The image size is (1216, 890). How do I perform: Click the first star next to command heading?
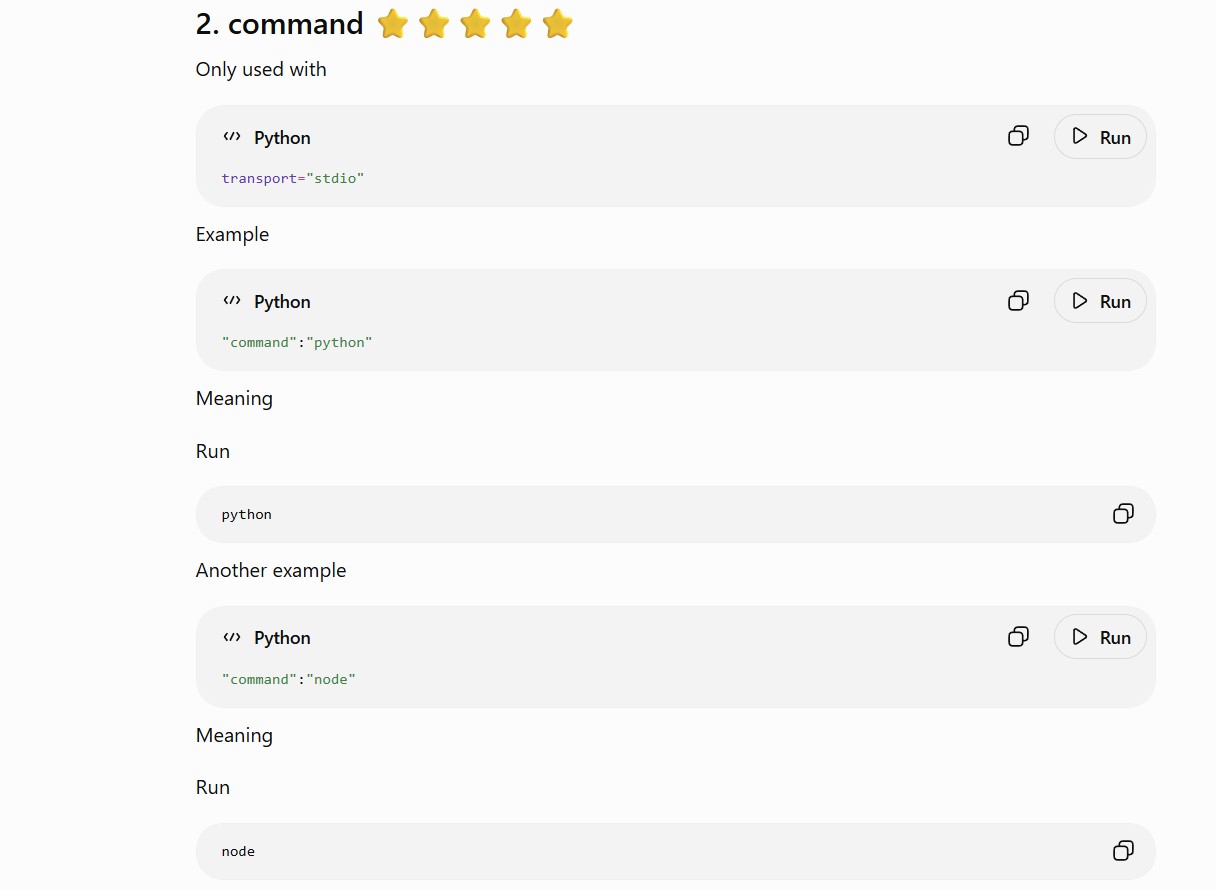pos(393,24)
